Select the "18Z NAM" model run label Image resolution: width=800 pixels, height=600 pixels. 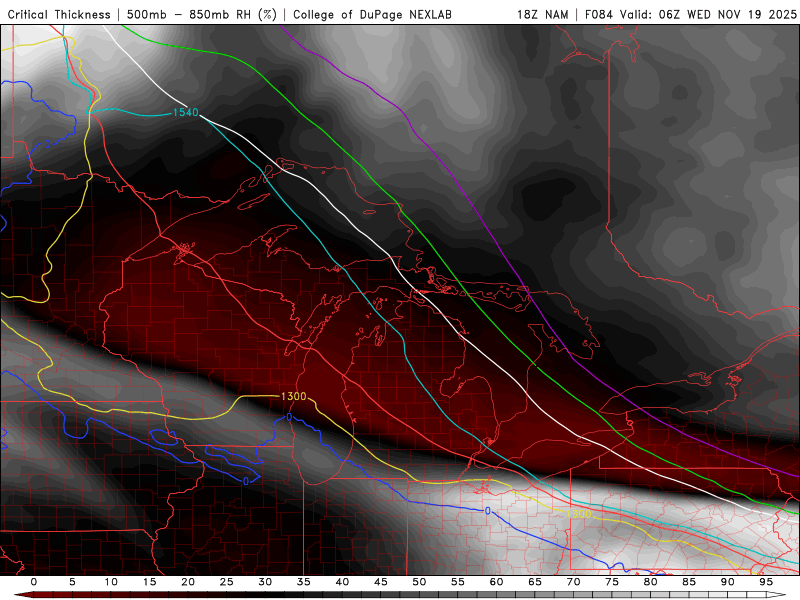click(542, 14)
